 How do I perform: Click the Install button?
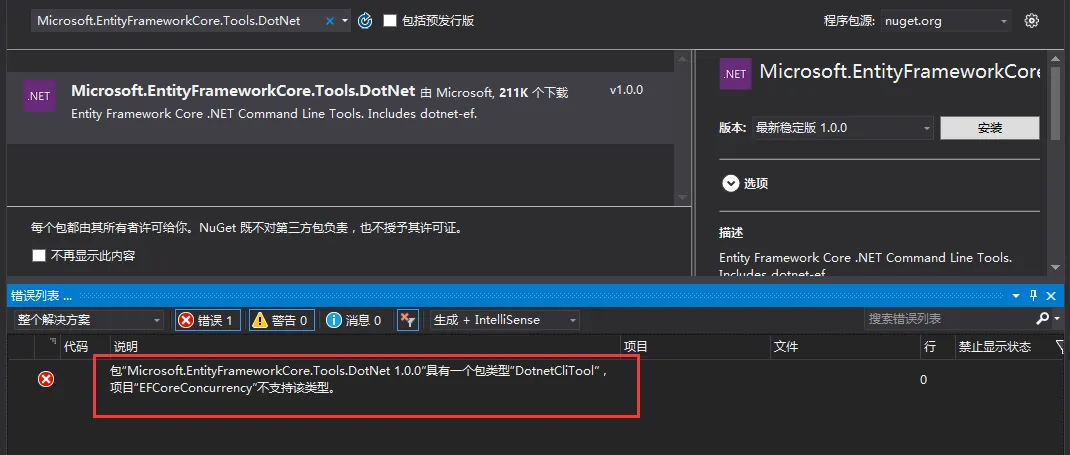pyautogui.click(x=989, y=128)
